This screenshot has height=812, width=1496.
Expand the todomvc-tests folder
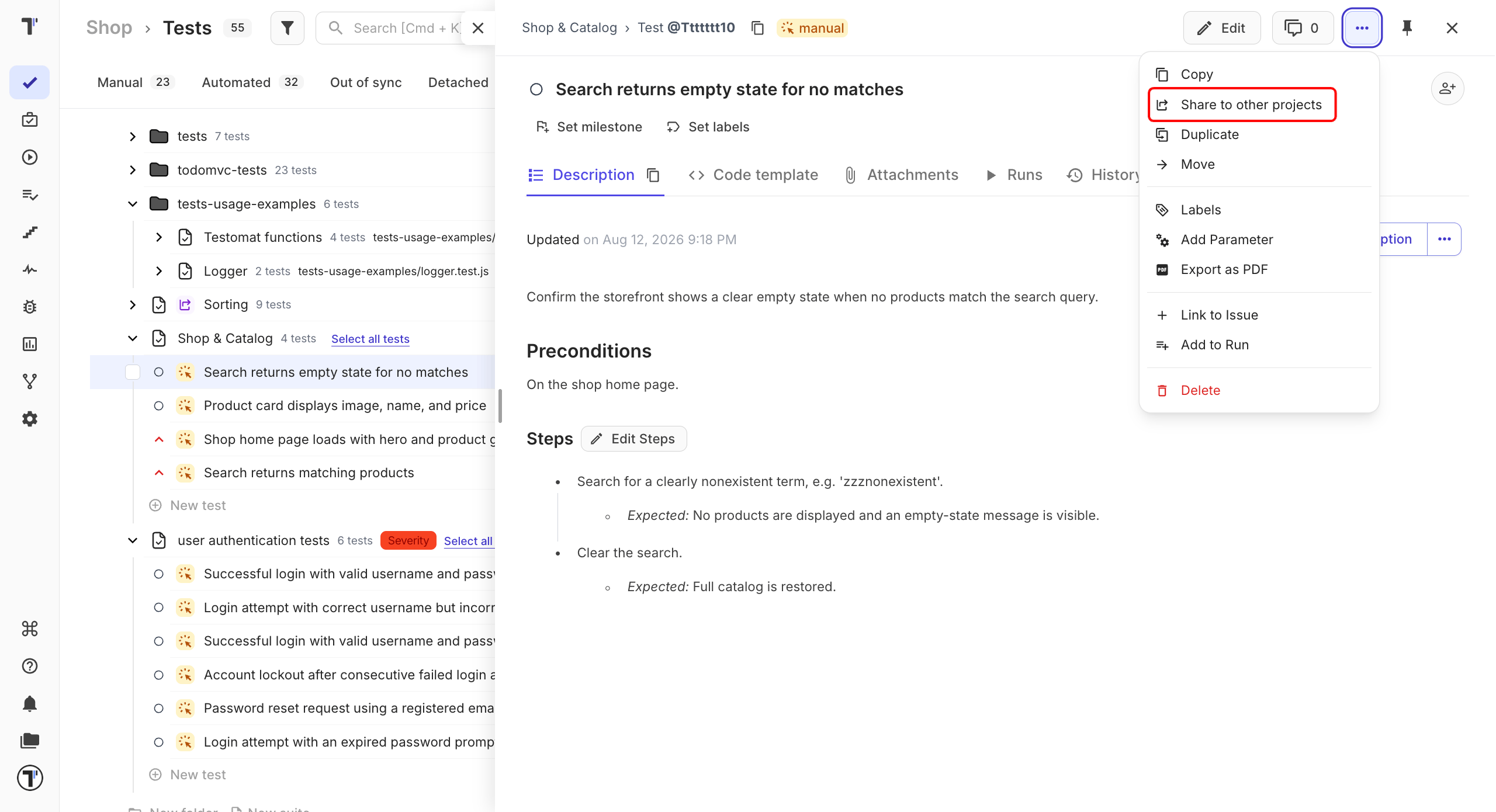click(133, 170)
